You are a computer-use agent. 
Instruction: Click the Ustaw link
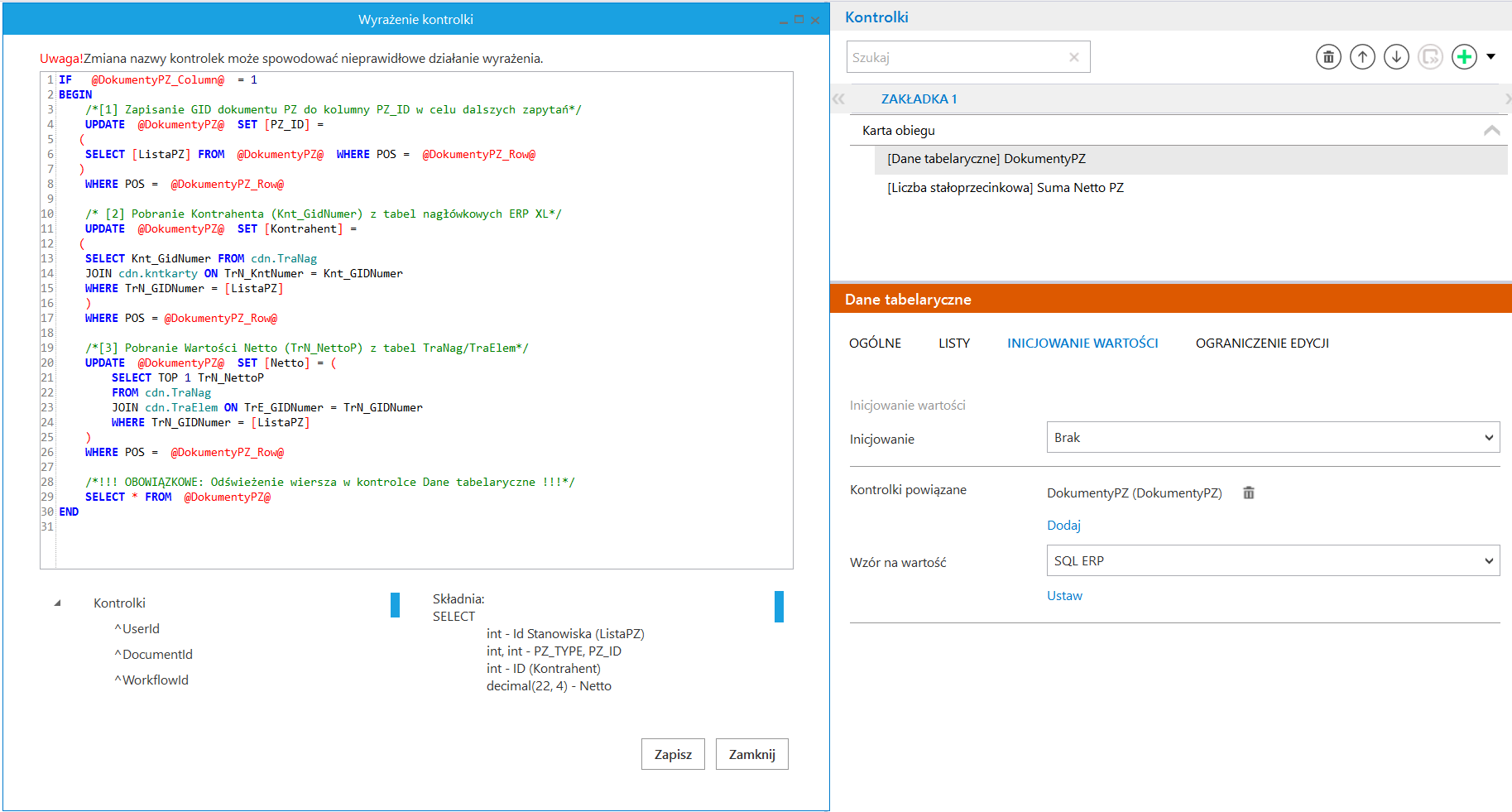click(x=1064, y=596)
